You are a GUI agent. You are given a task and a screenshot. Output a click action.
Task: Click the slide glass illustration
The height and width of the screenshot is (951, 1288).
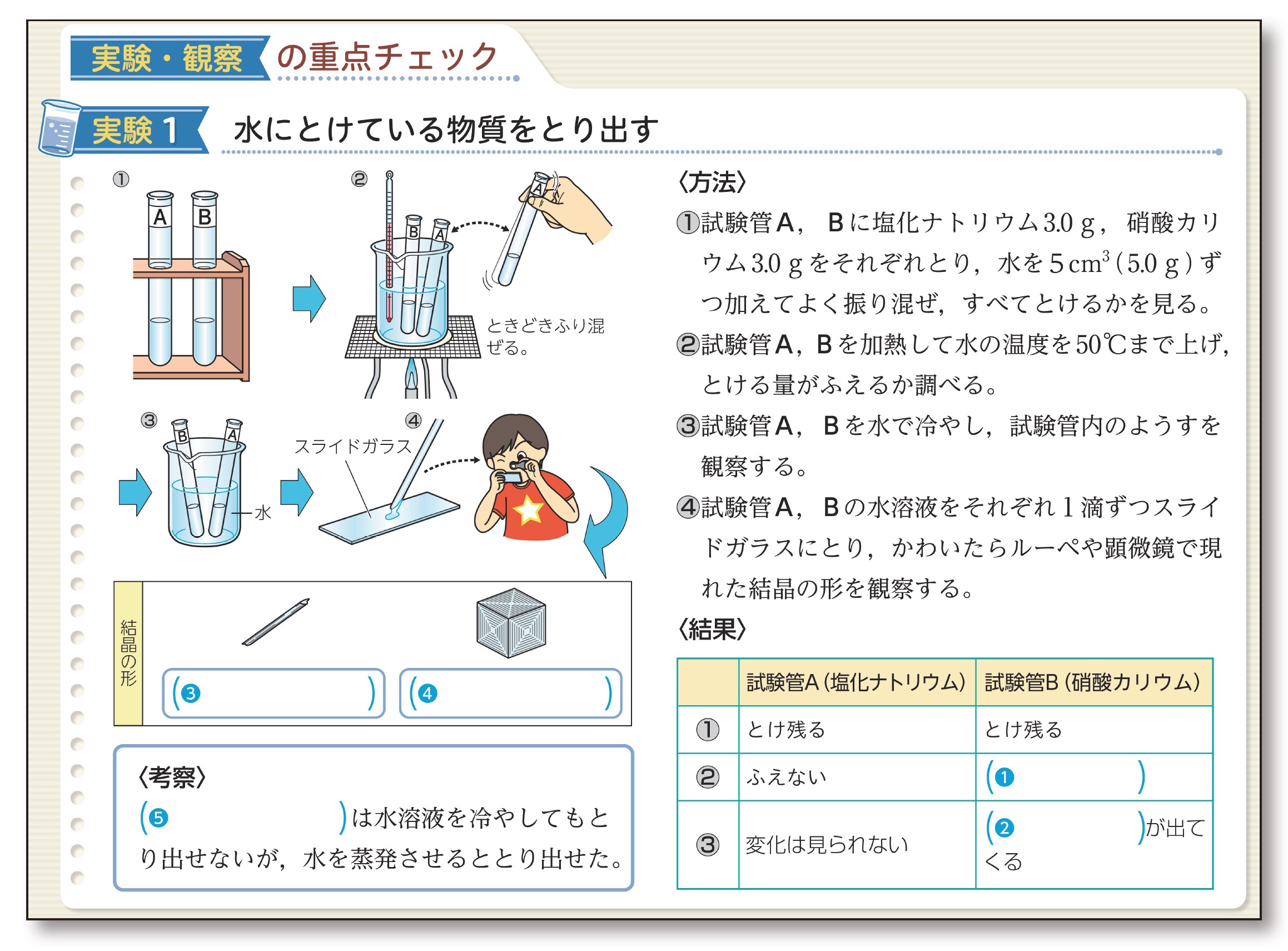click(390, 518)
